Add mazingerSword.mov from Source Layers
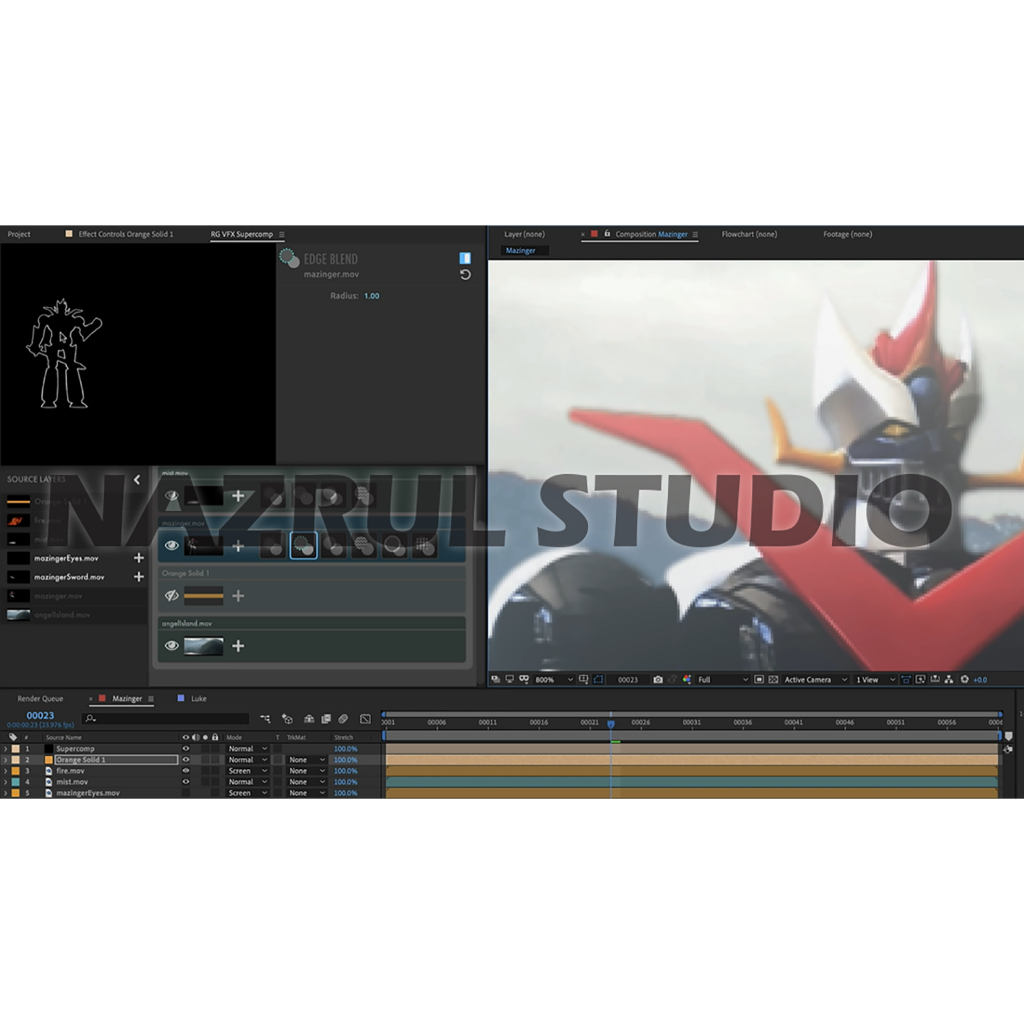Screen dimensions: 1024x1024 pos(139,577)
